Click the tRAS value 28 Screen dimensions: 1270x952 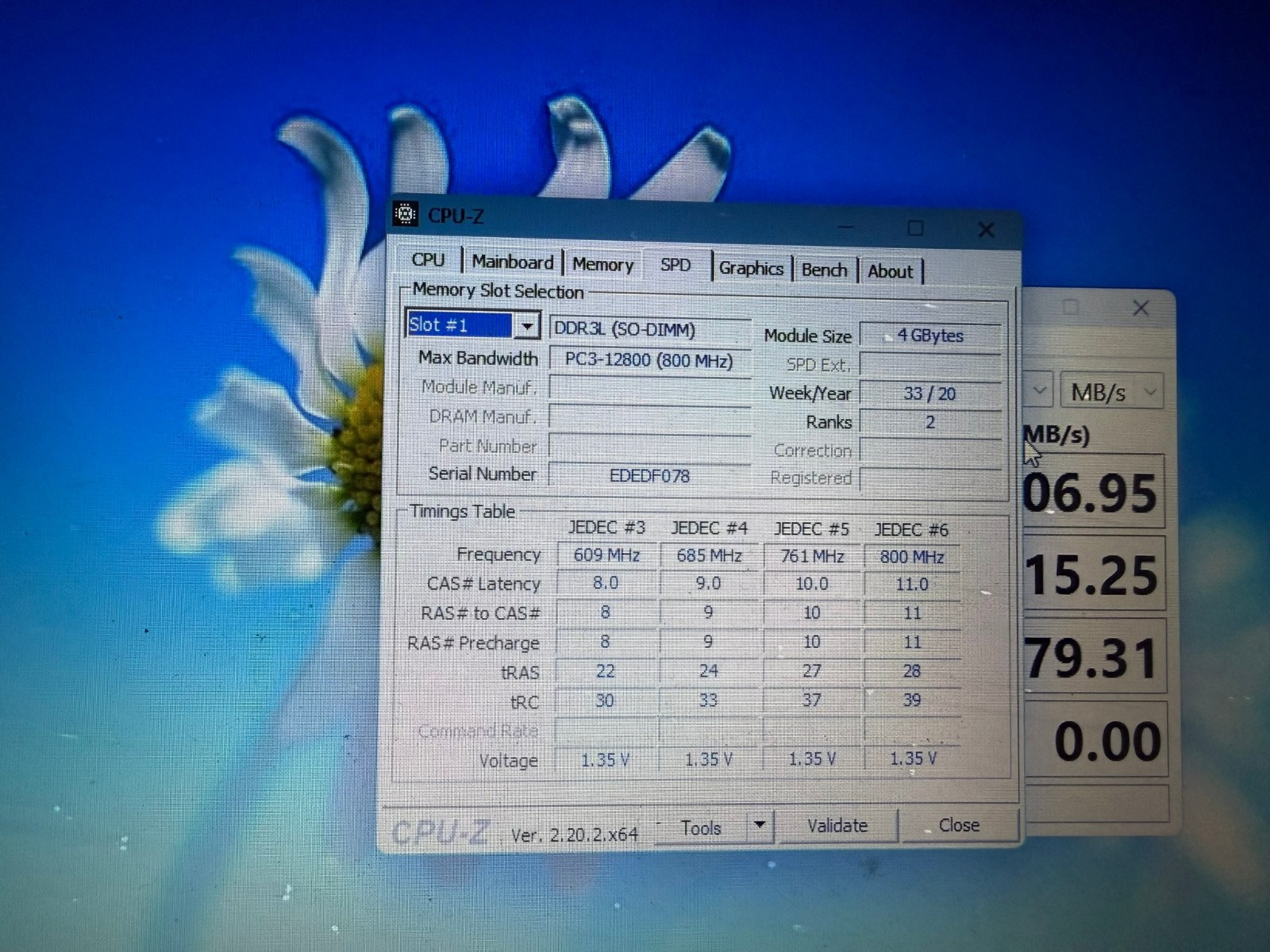911,671
